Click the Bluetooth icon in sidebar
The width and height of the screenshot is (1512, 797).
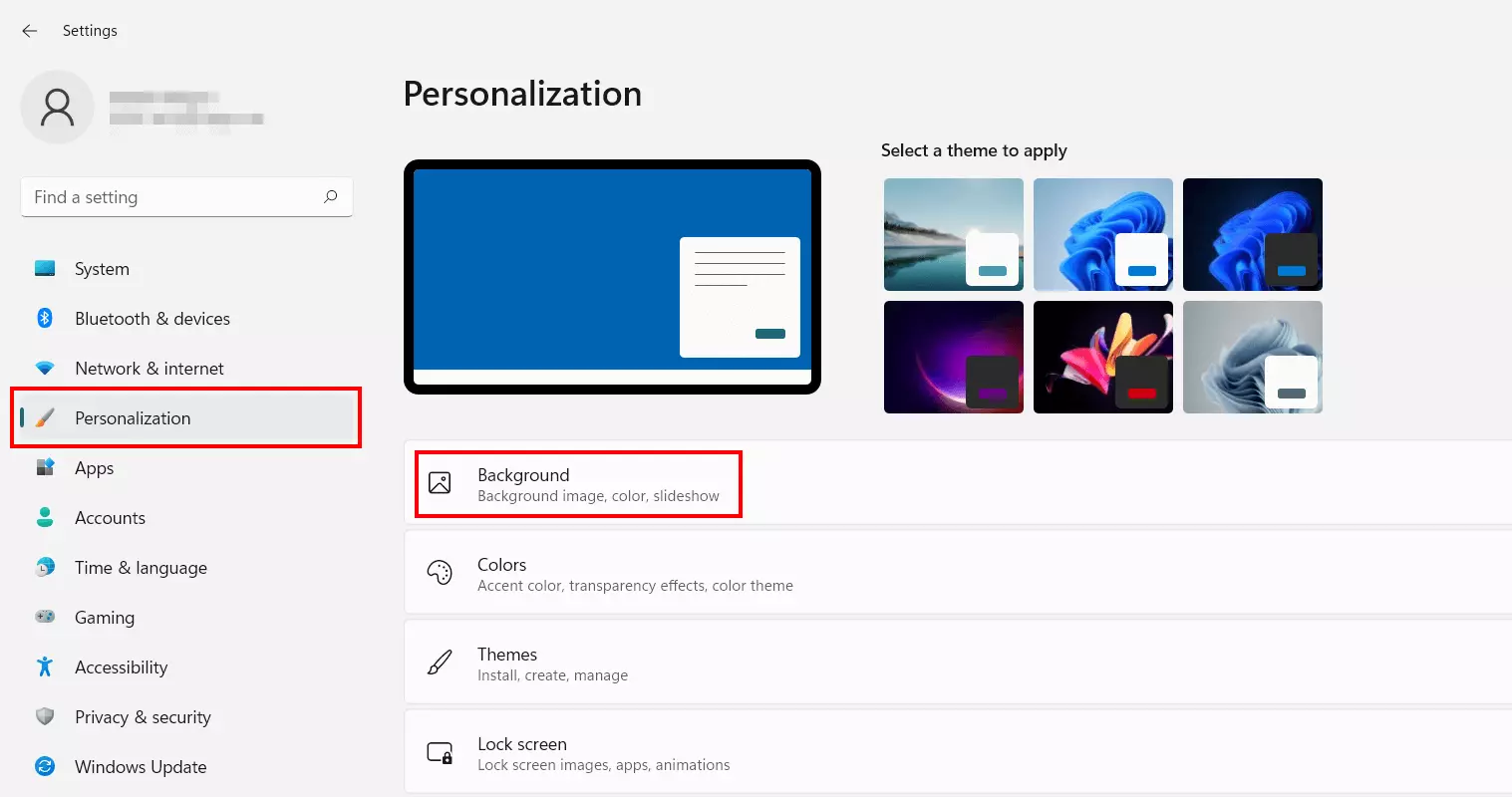[45, 318]
